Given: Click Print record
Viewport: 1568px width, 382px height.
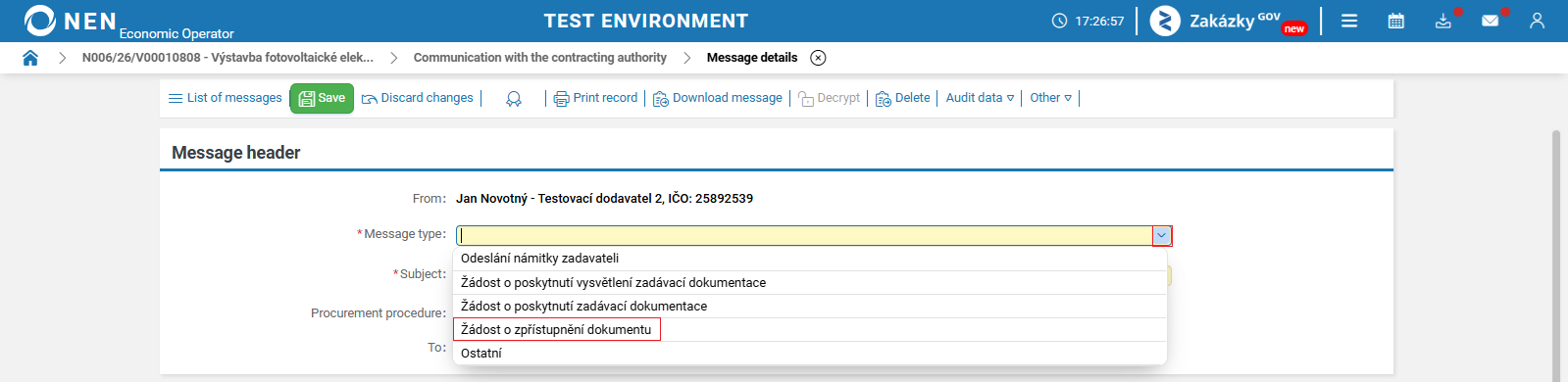Looking at the screenshot, I should pos(595,98).
